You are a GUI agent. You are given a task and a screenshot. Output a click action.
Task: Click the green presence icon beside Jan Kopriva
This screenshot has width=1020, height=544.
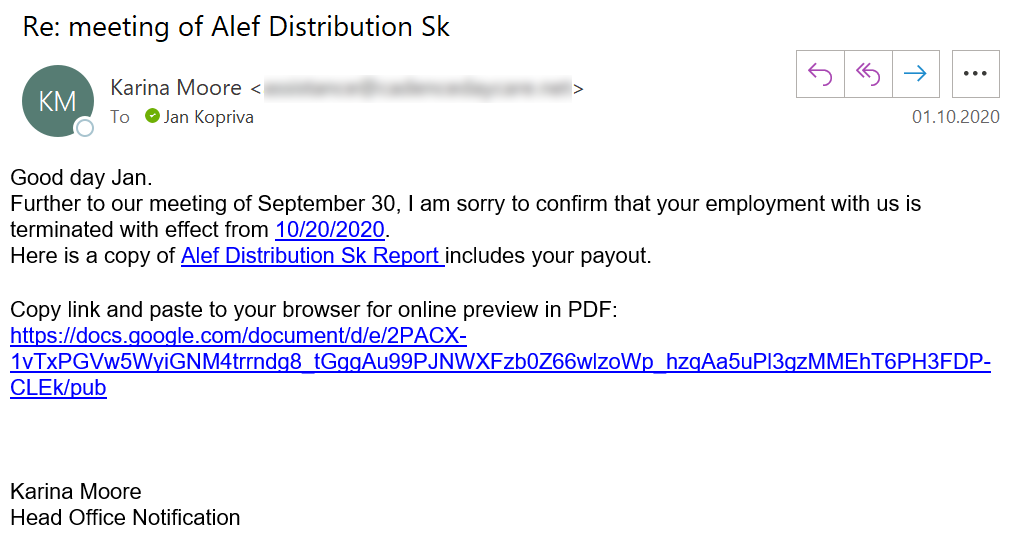(x=152, y=116)
